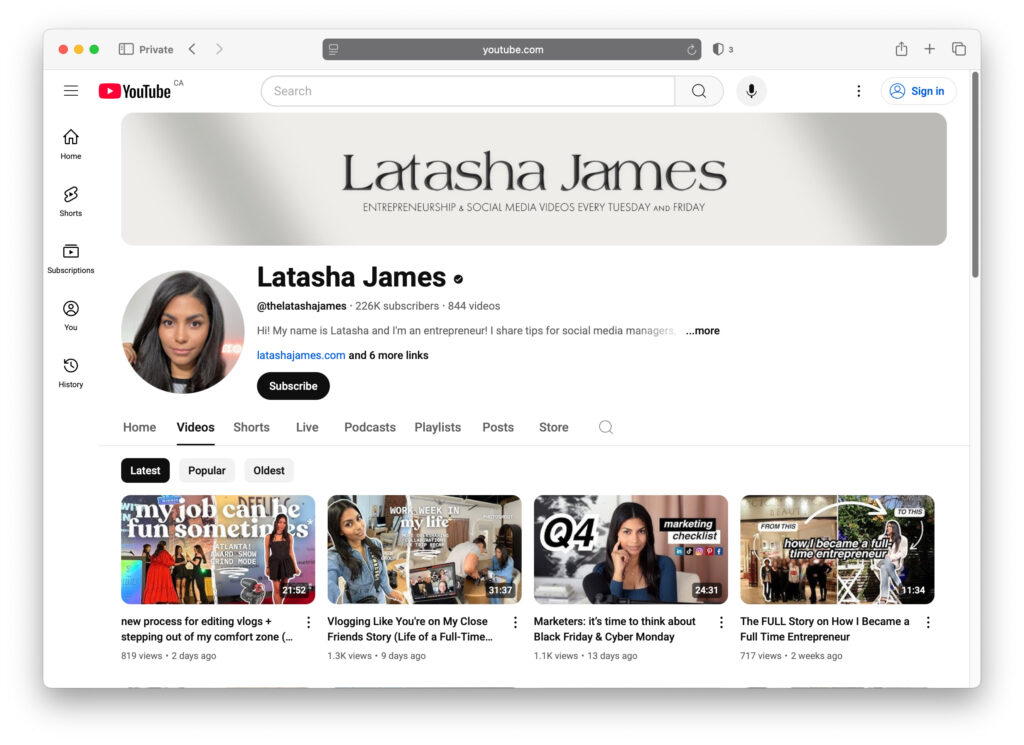Click the Latasha James channel banner
Viewport: 1024px width, 745px height.
tap(534, 179)
